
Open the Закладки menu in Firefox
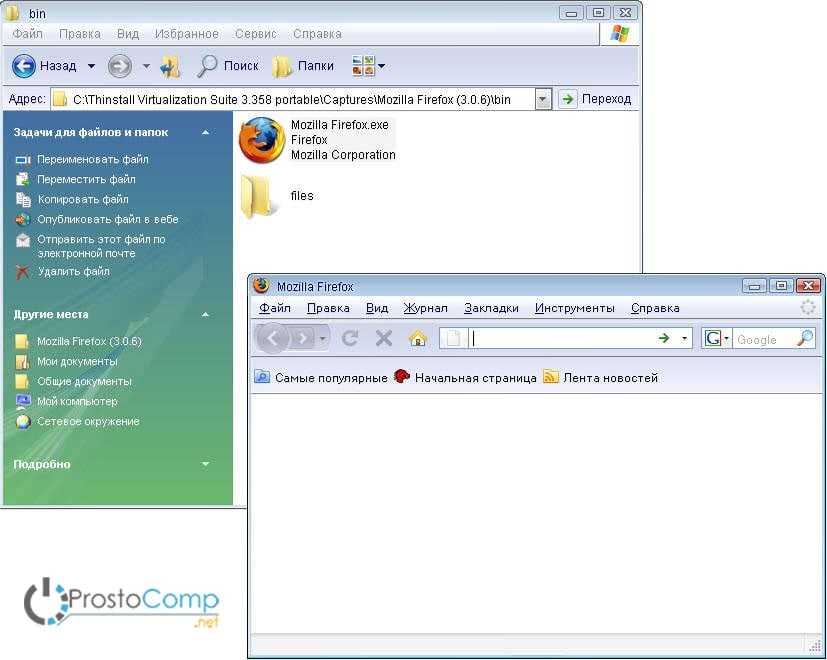[491, 308]
